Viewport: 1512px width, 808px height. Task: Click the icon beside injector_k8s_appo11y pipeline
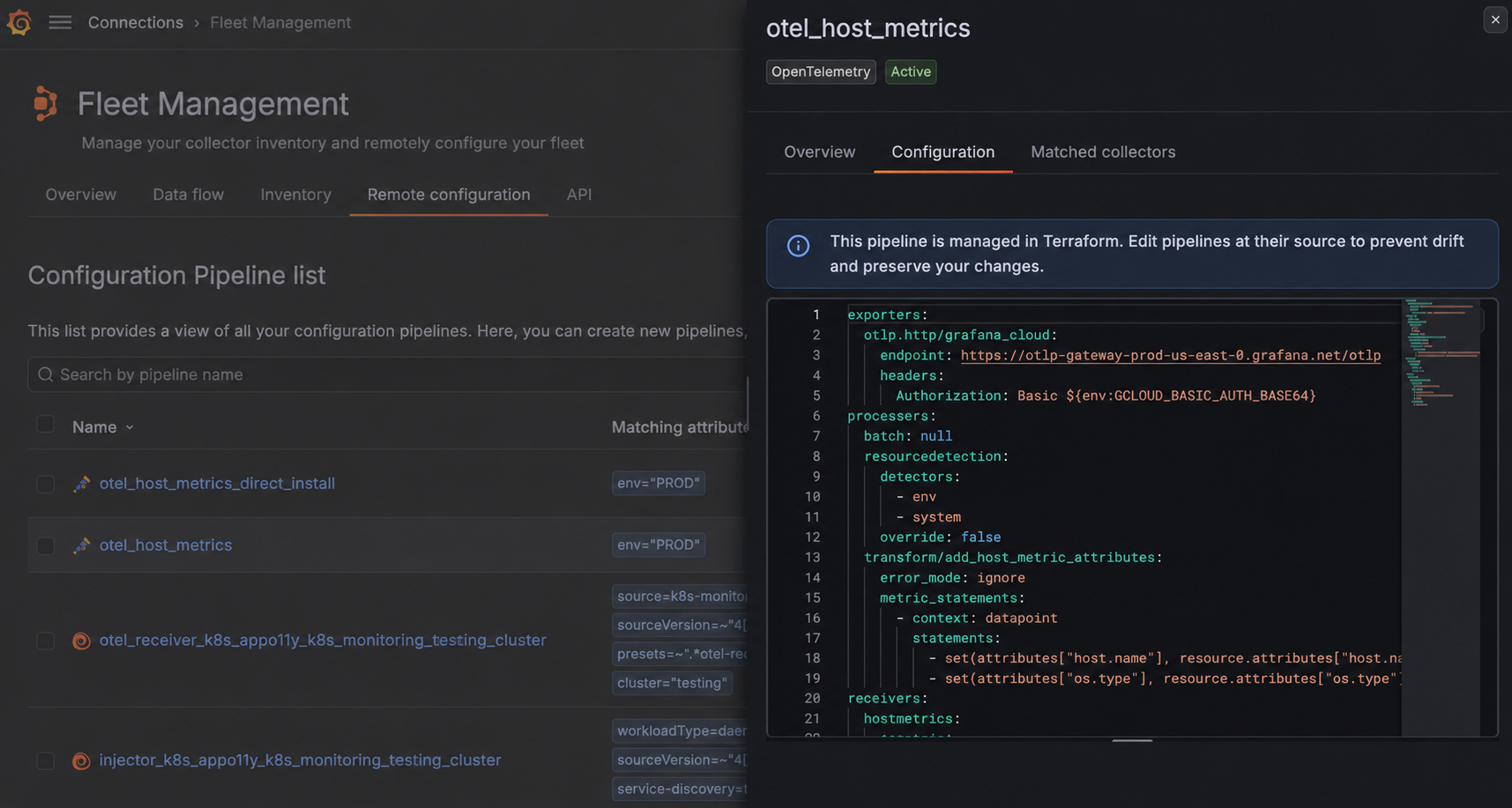81,760
